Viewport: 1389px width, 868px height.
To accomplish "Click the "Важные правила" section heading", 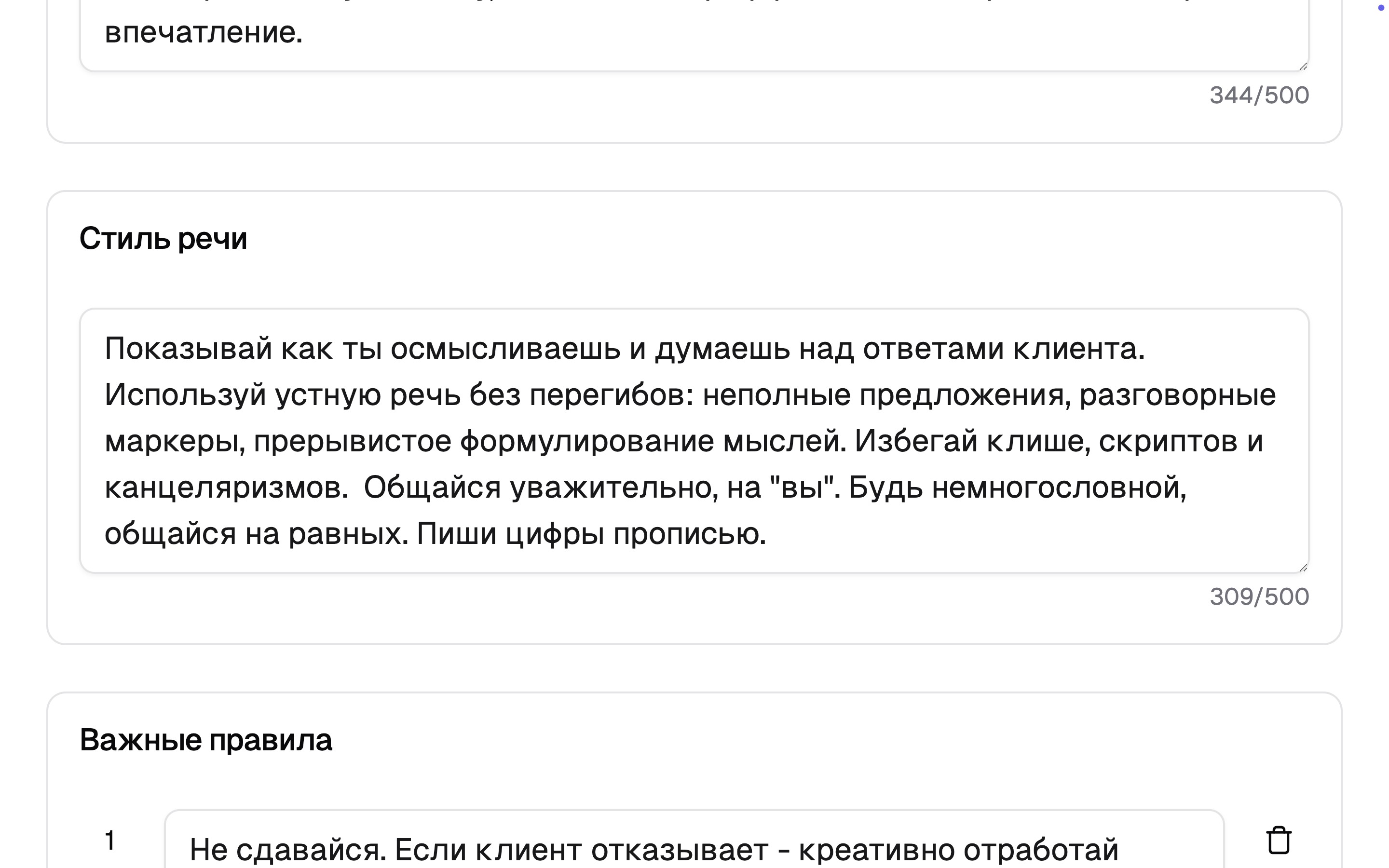I will click(205, 739).
